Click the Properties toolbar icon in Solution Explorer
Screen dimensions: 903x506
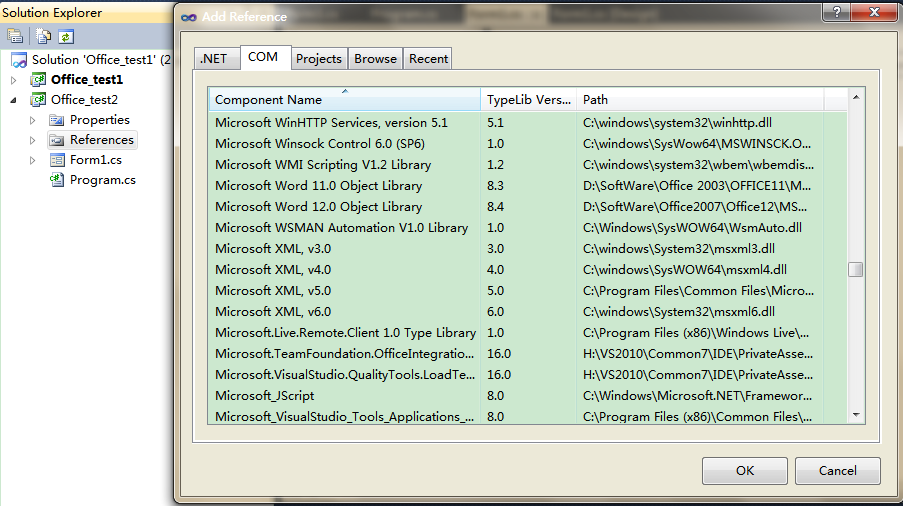[15, 36]
